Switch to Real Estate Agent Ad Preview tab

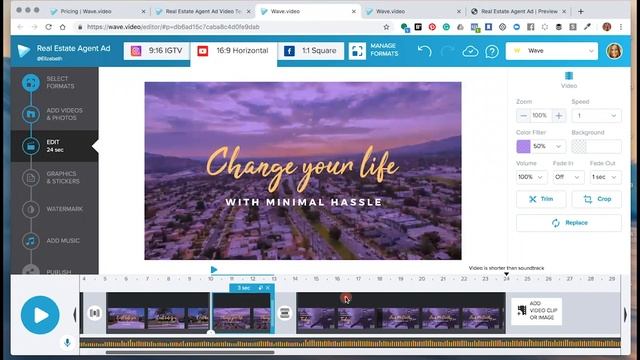click(x=518, y=11)
